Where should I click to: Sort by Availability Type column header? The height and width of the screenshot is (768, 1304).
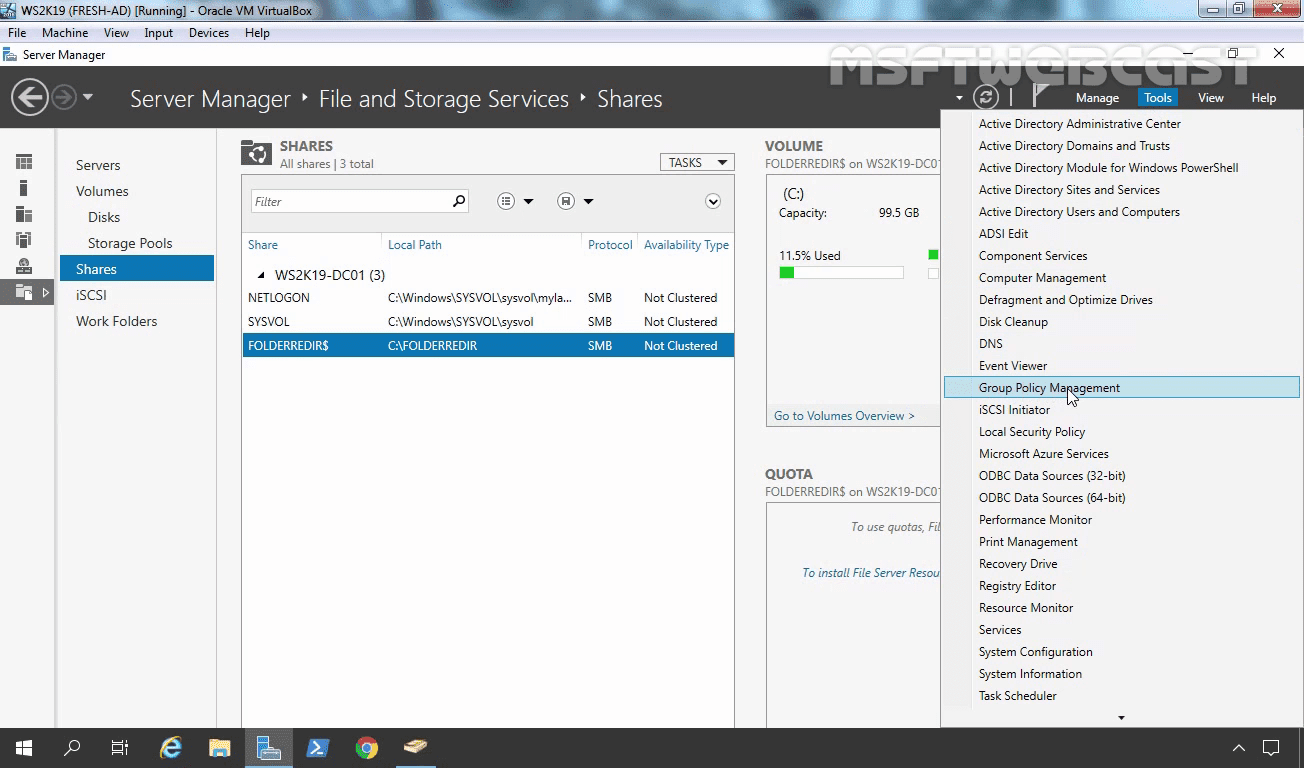click(686, 245)
